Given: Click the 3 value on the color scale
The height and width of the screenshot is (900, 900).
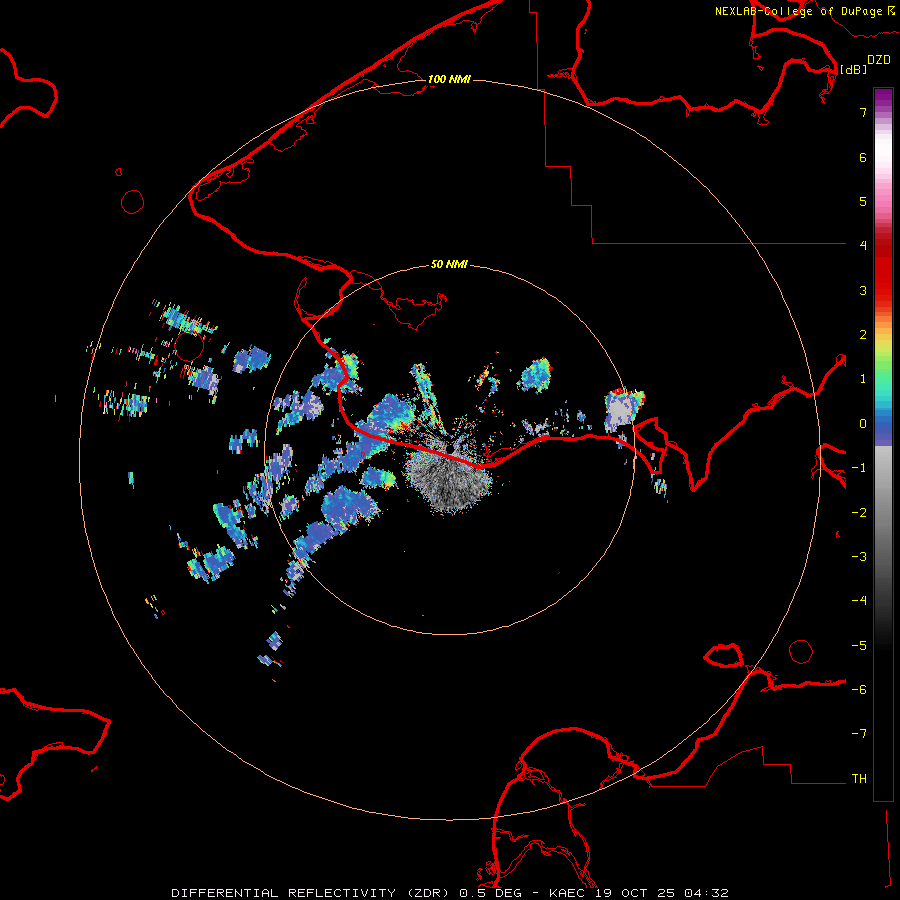Looking at the screenshot, I should pos(863,290).
